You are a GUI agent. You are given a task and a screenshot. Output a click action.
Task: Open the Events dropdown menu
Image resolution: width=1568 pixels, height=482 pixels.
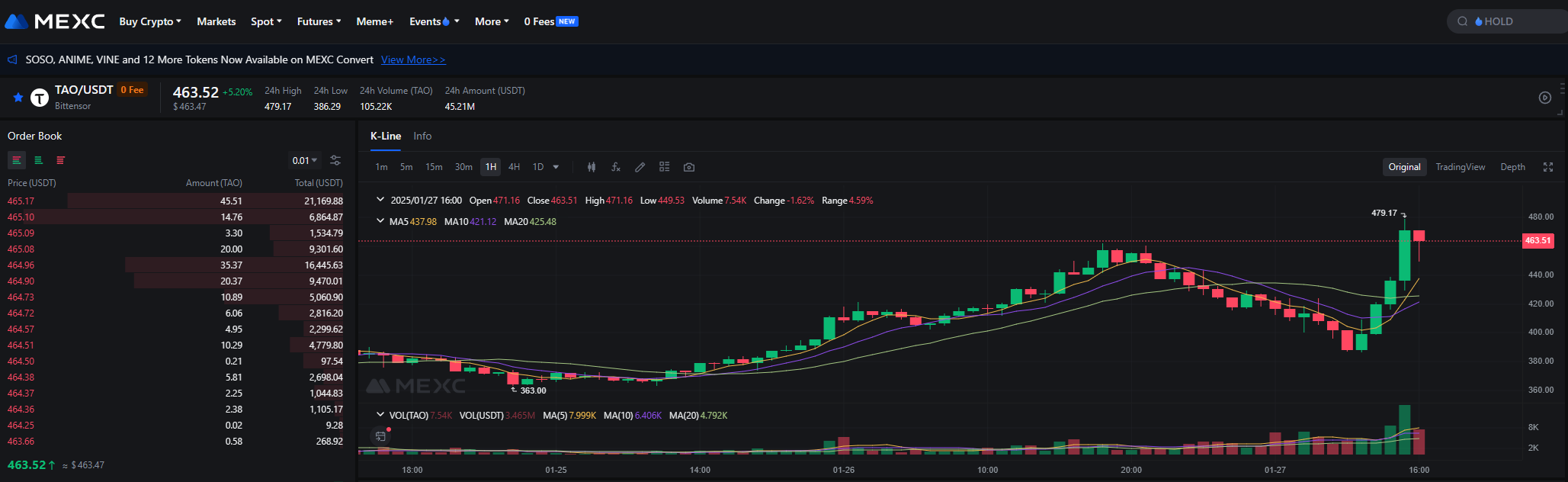[x=434, y=21]
